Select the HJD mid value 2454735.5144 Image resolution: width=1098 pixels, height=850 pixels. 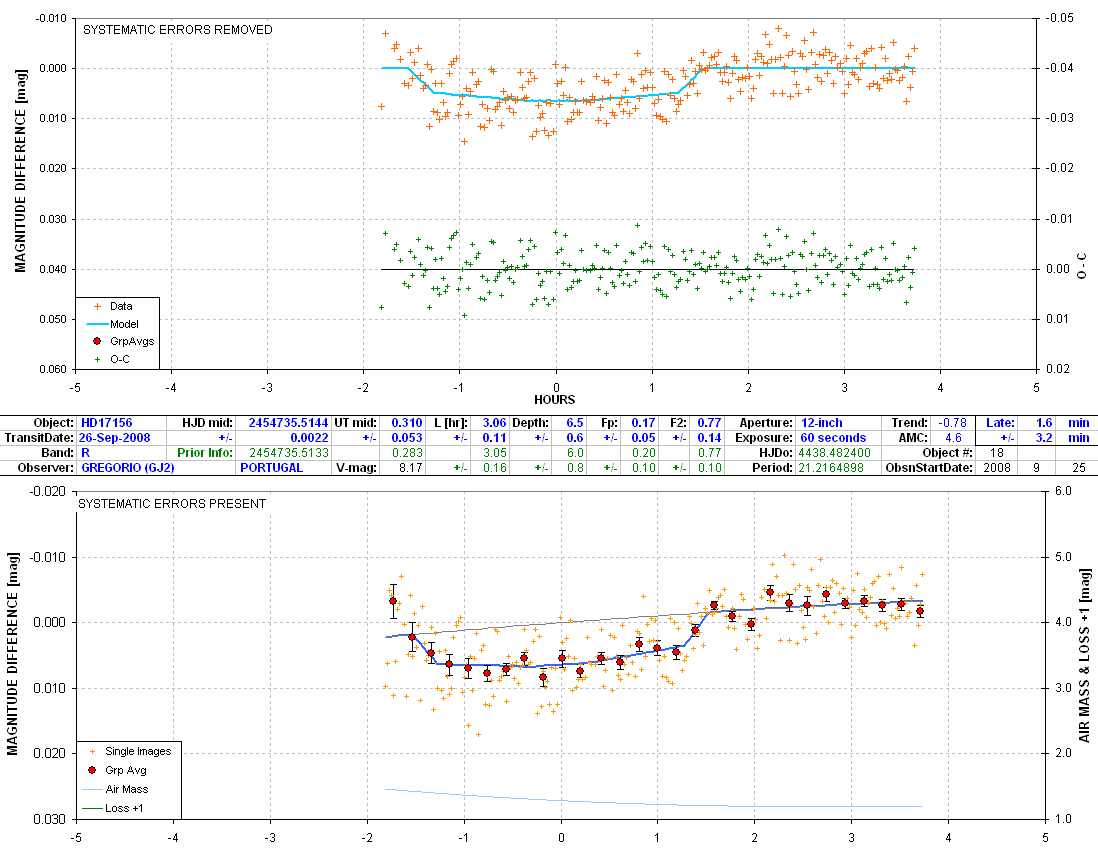tap(289, 423)
